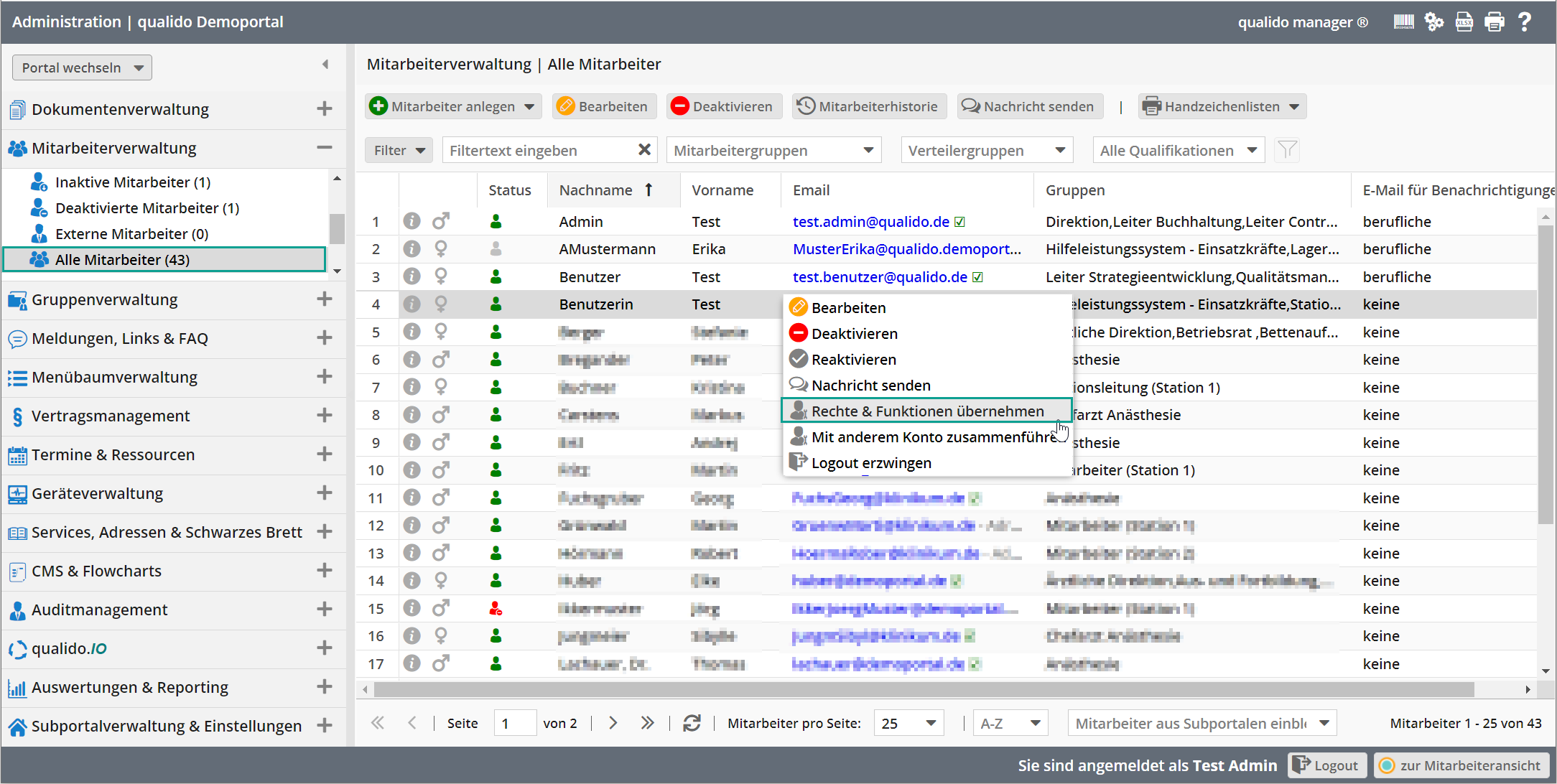Screen dimensions: 1557x784
Task: Click the filter funnel icon
Action: pyautogui.click(x=1287, y=150)
